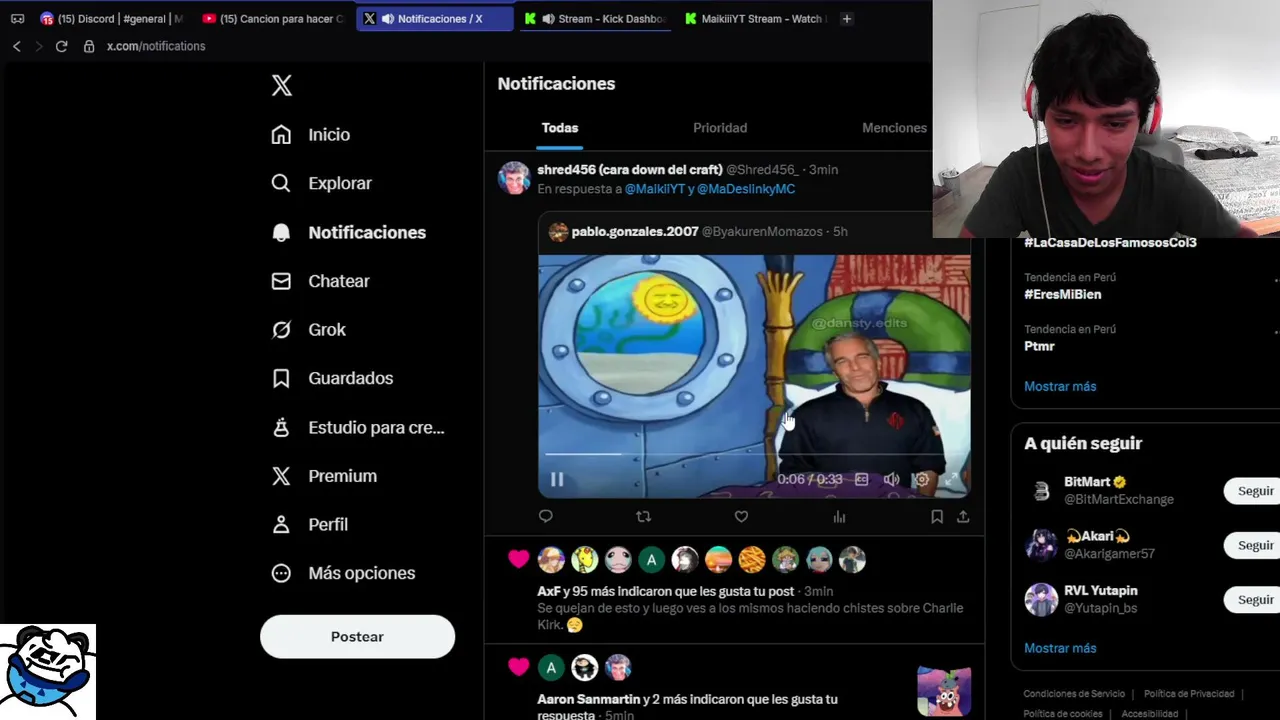1280x720 pixels.
Task: Reload the current page
Action: coord(61,47)
